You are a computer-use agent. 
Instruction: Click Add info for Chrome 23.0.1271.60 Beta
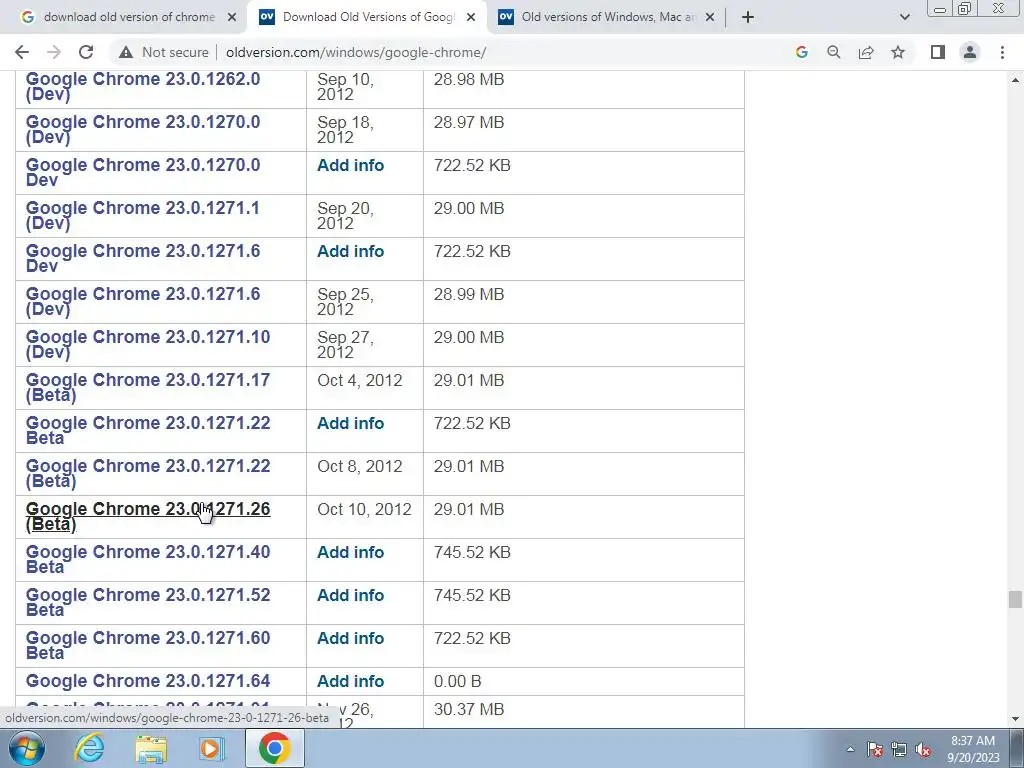[351, 639]
